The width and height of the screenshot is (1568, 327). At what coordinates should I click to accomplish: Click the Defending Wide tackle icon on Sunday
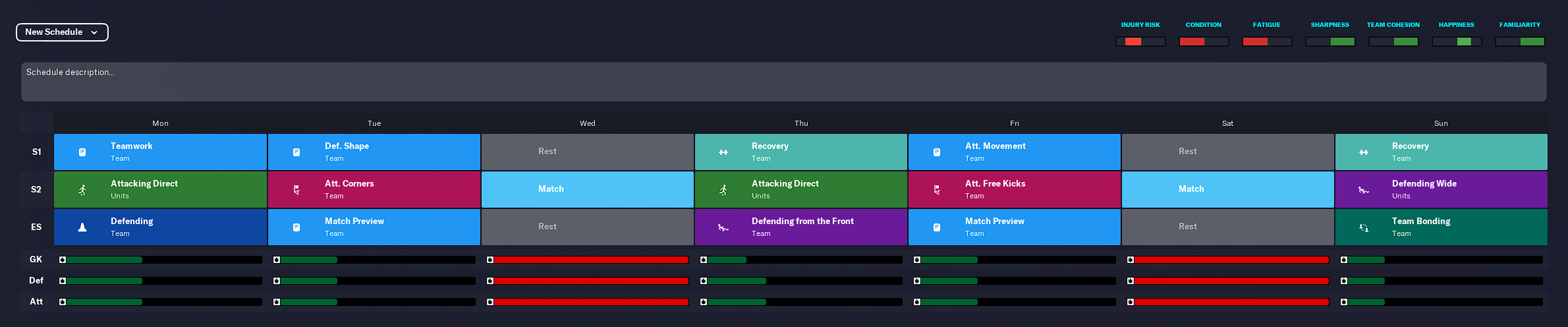click(1364, 190)
